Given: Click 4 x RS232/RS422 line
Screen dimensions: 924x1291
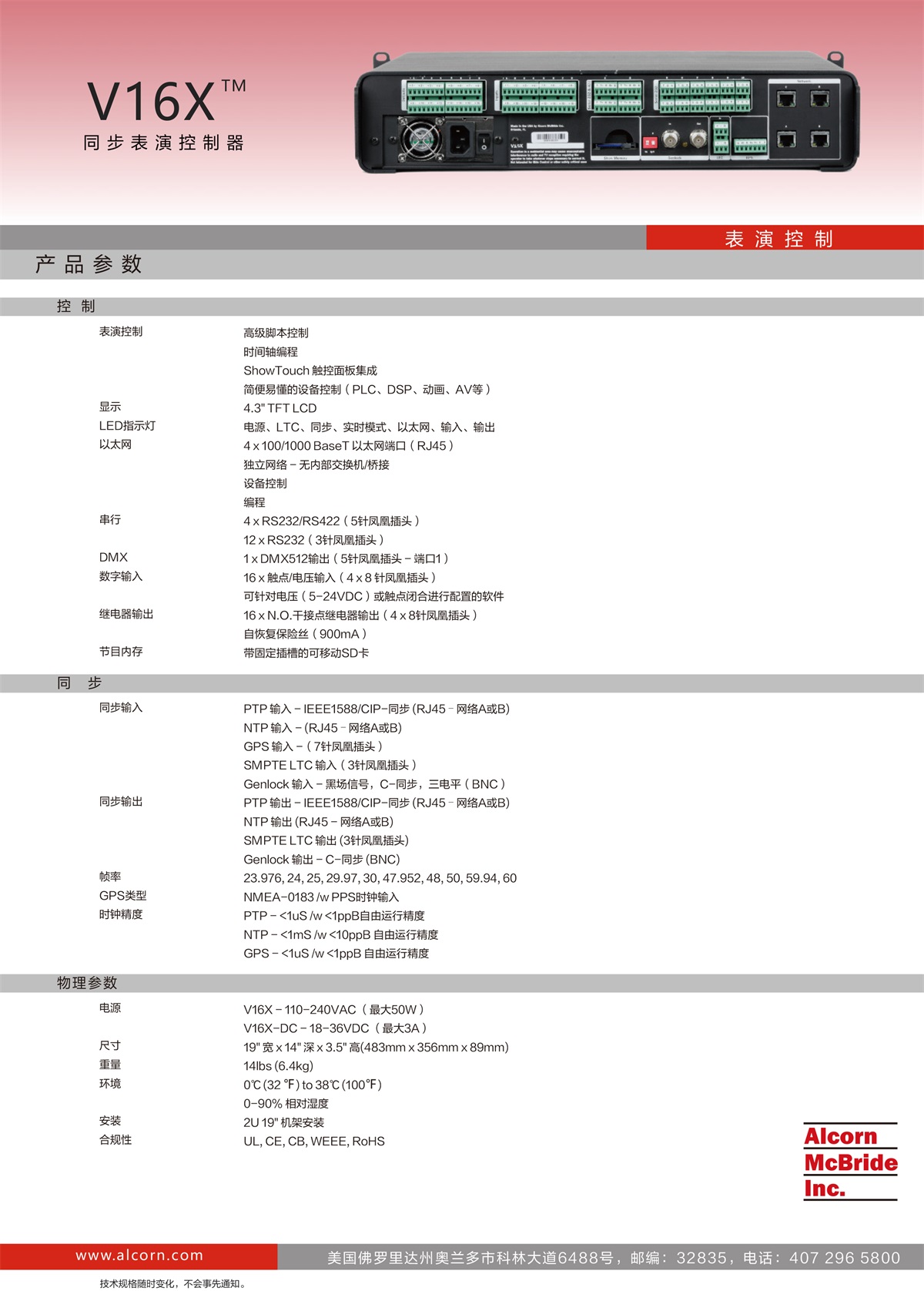Looking at the screenshot, I should click(x=332, y=521).
